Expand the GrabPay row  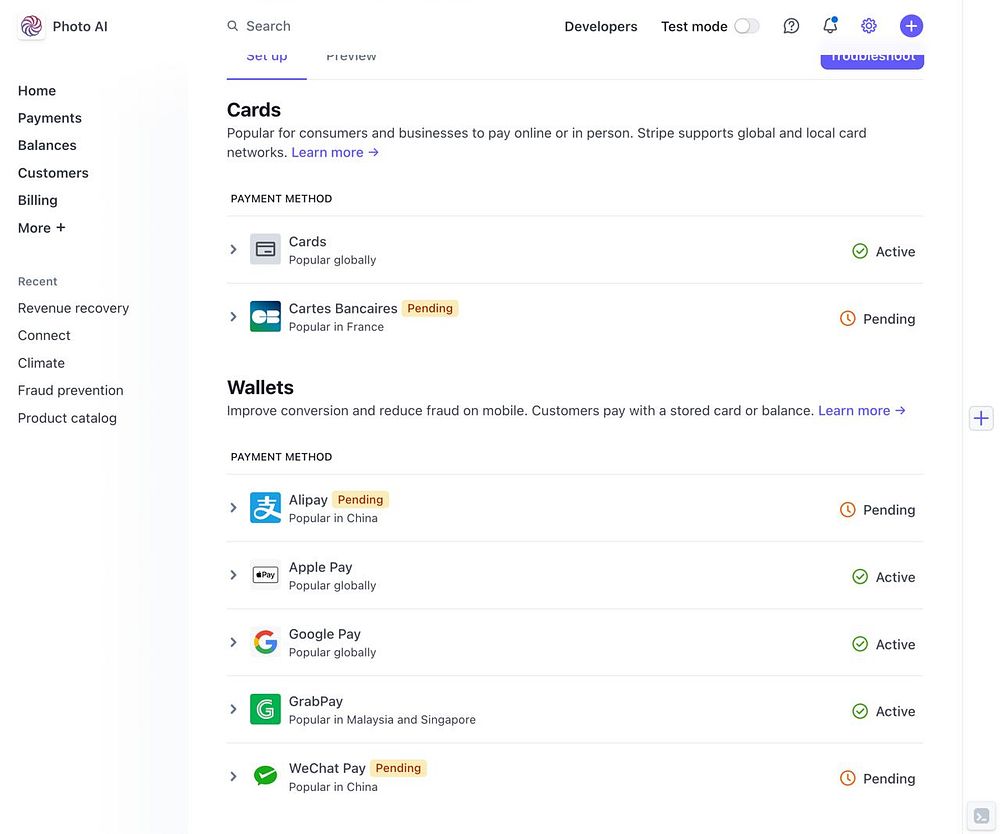pyautogui.click(x=233, y=709)
